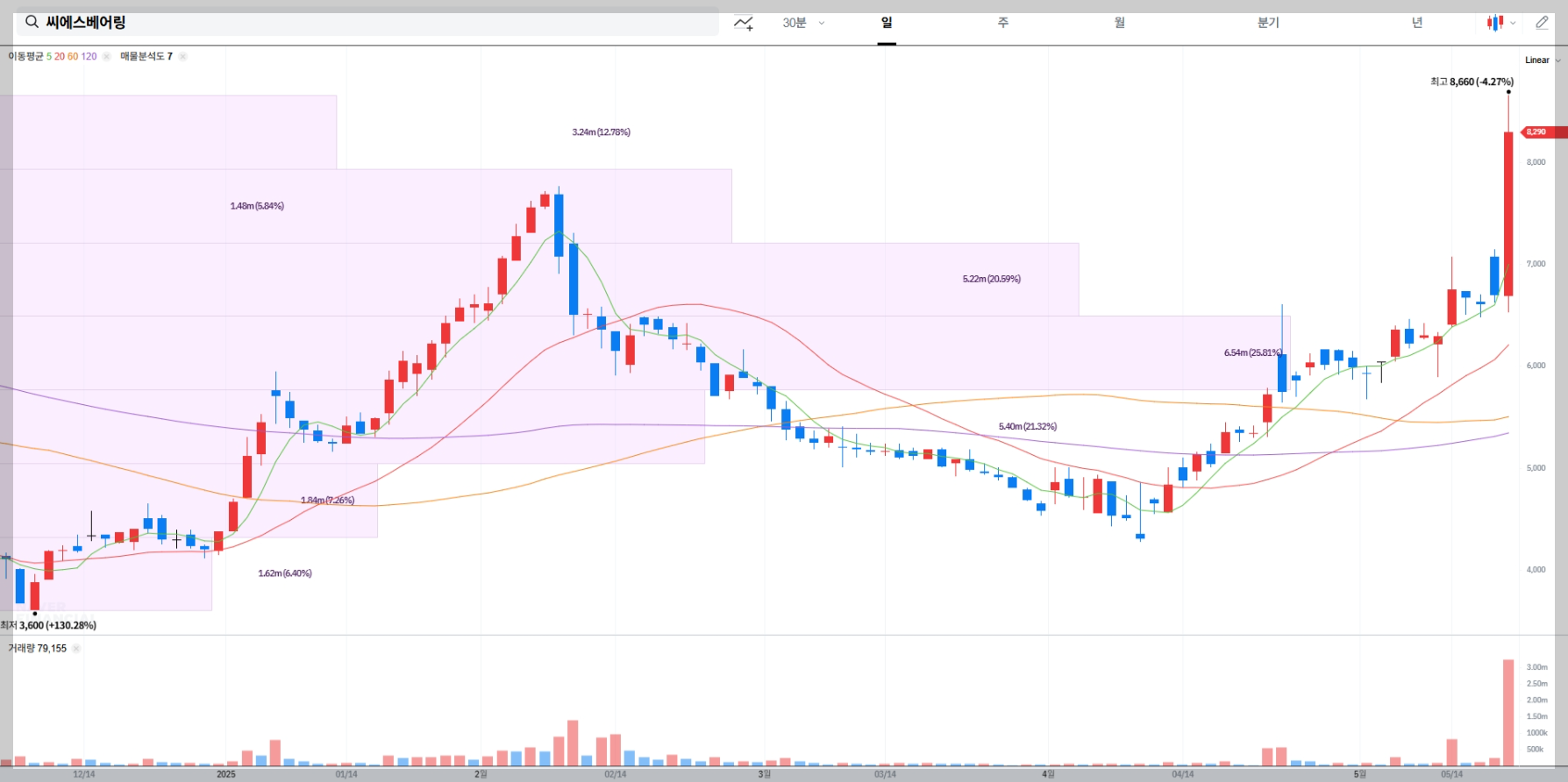Viewport: 1568px width, 782px height.
Task: Click the 4월 date axis label
Action: click(1049, 774)
